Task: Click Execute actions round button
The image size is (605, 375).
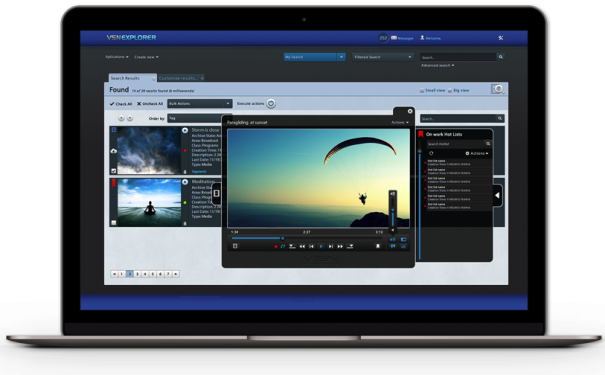Action: point(271,103)
